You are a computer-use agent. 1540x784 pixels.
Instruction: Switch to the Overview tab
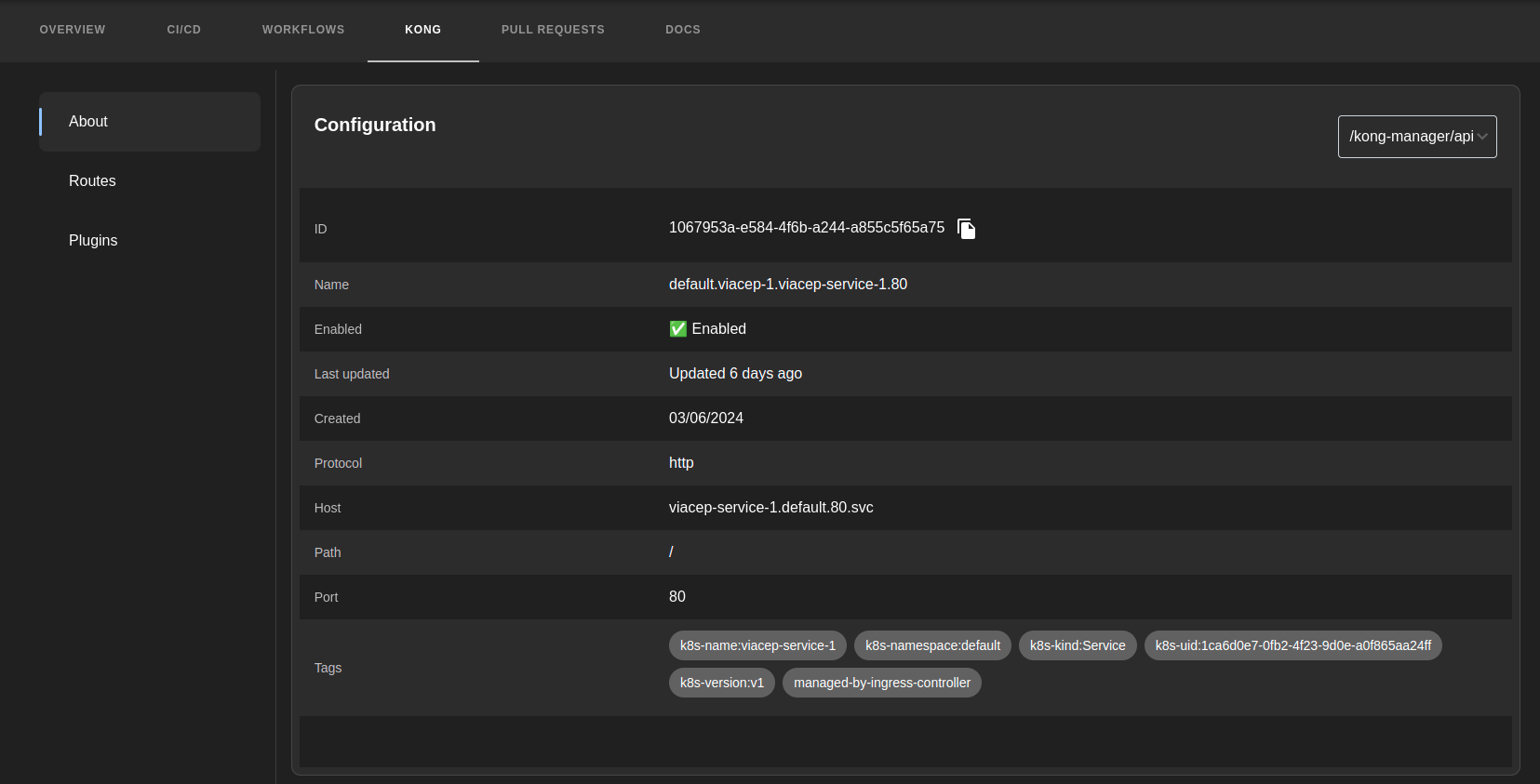pyautogui.click(x=73, y=30)
